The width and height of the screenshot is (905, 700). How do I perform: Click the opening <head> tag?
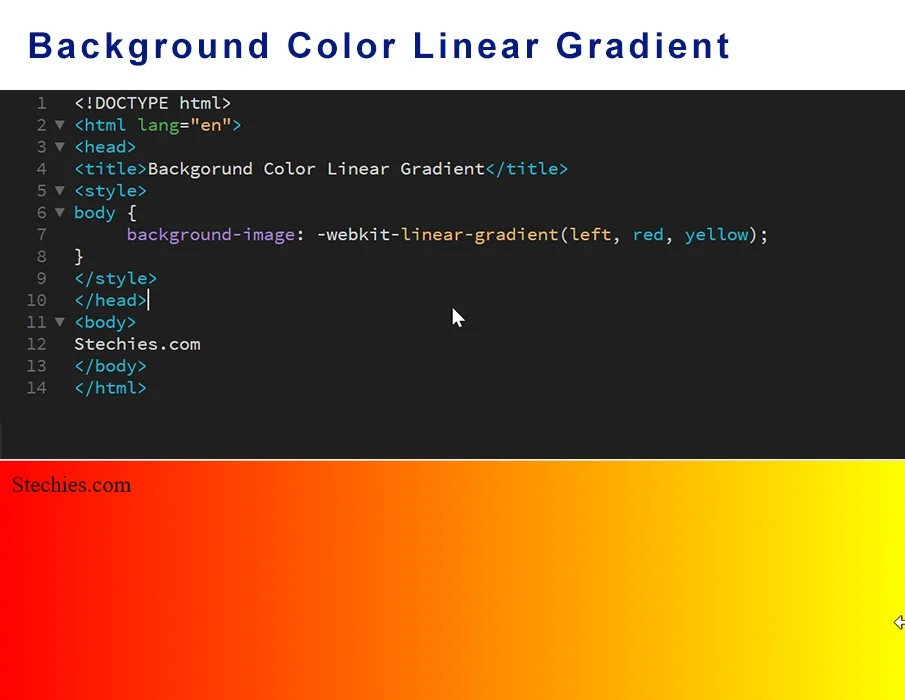105,147
